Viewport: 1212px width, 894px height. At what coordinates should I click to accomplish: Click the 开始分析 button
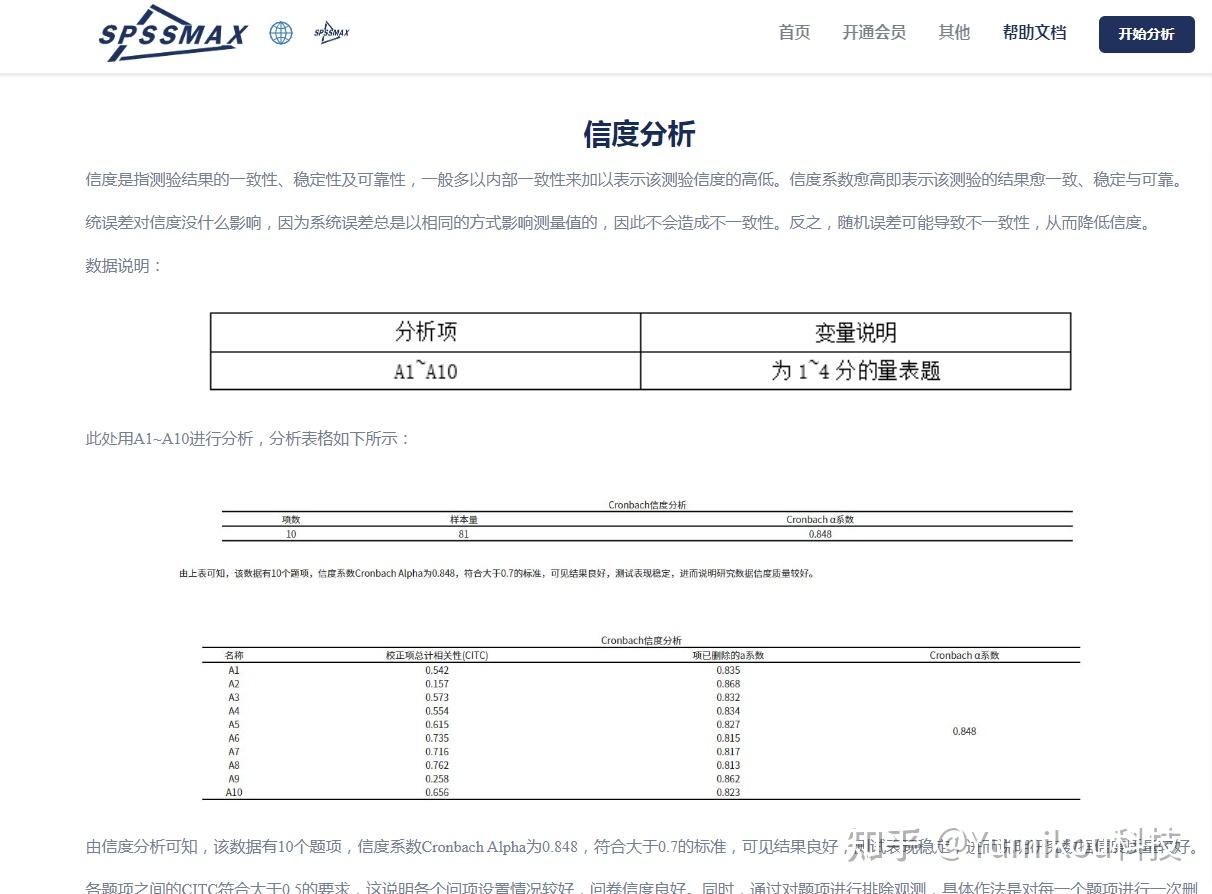[x=1146, y=34]
